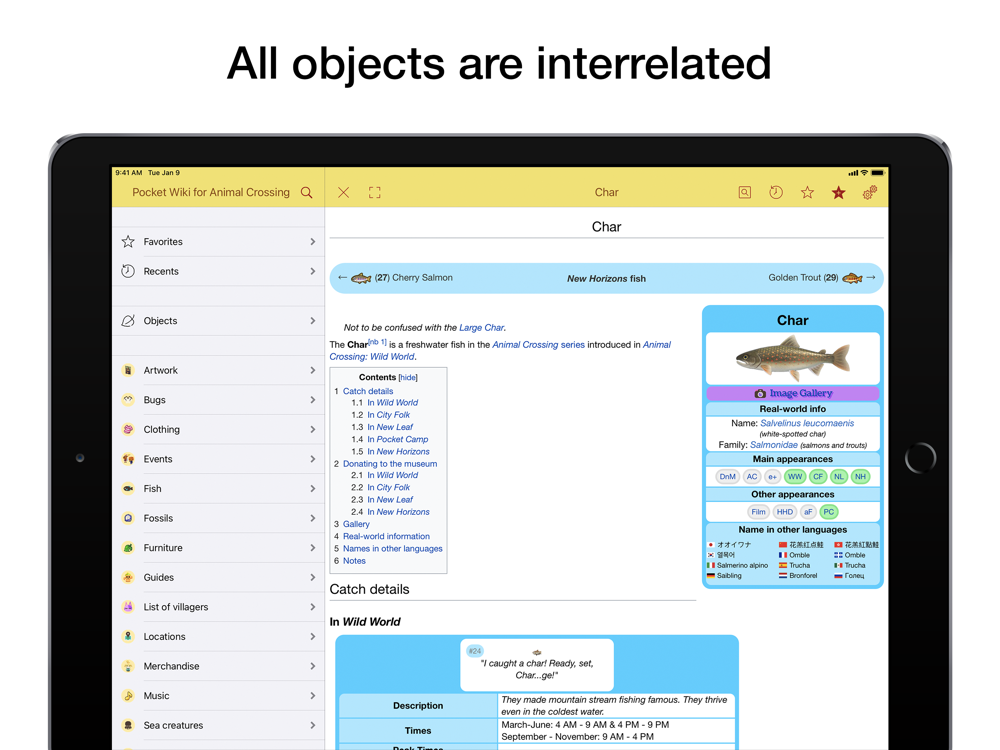Image resolution: width=1000 pixels, height=750 pixels.
Task: Tap the Locations category icon
Action: [128, 636]
